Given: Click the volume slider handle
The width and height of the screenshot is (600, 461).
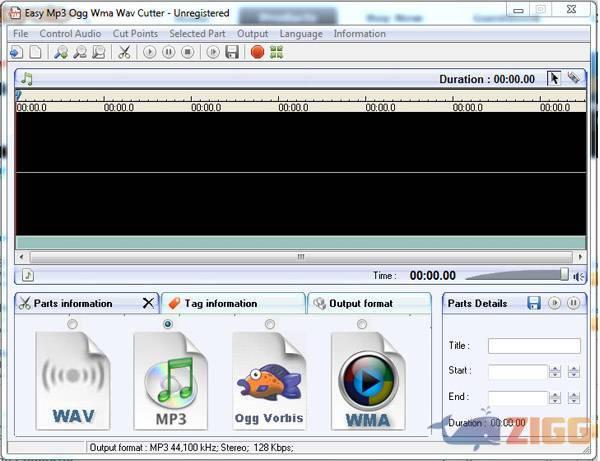Looking at the screenshot, I should (564, 274).
